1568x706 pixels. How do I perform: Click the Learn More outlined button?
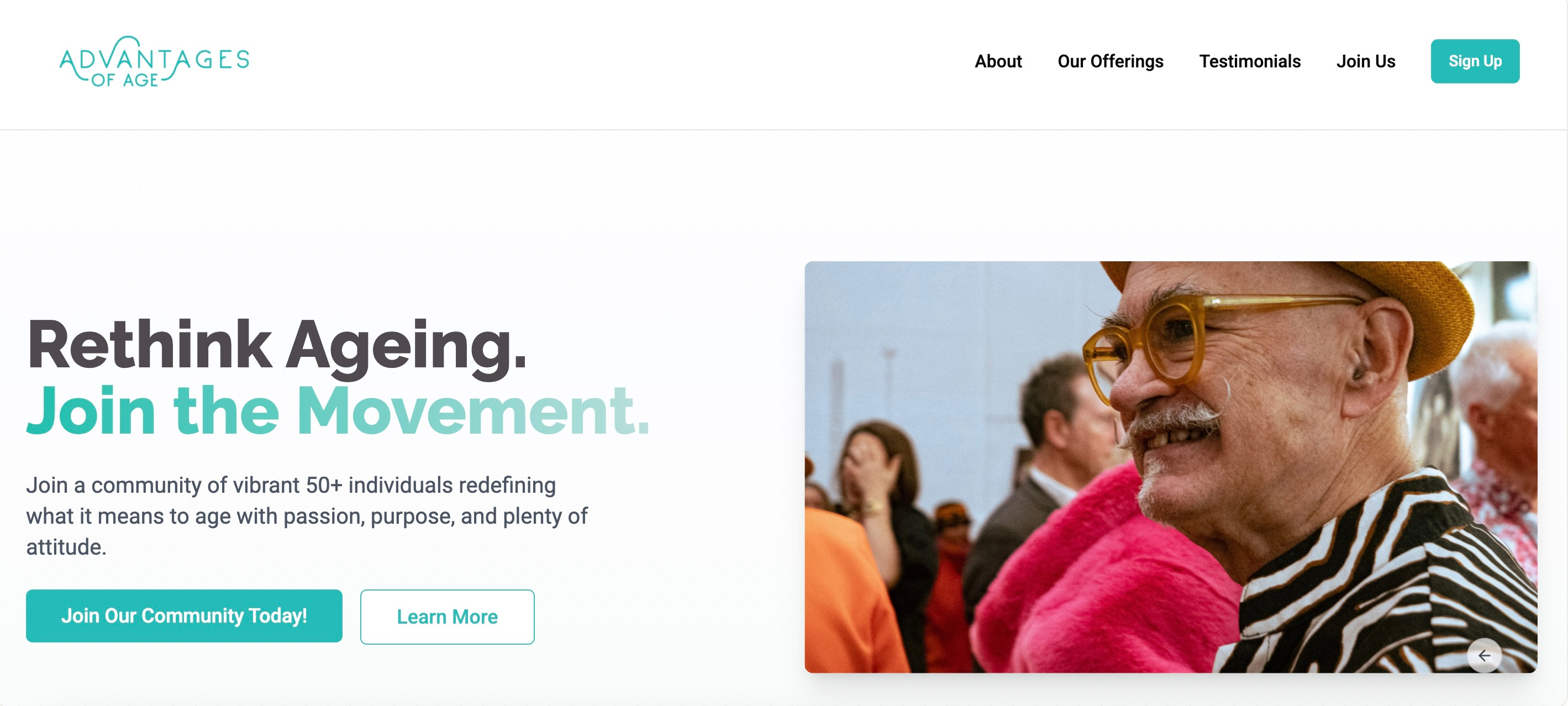coord(448,617)
